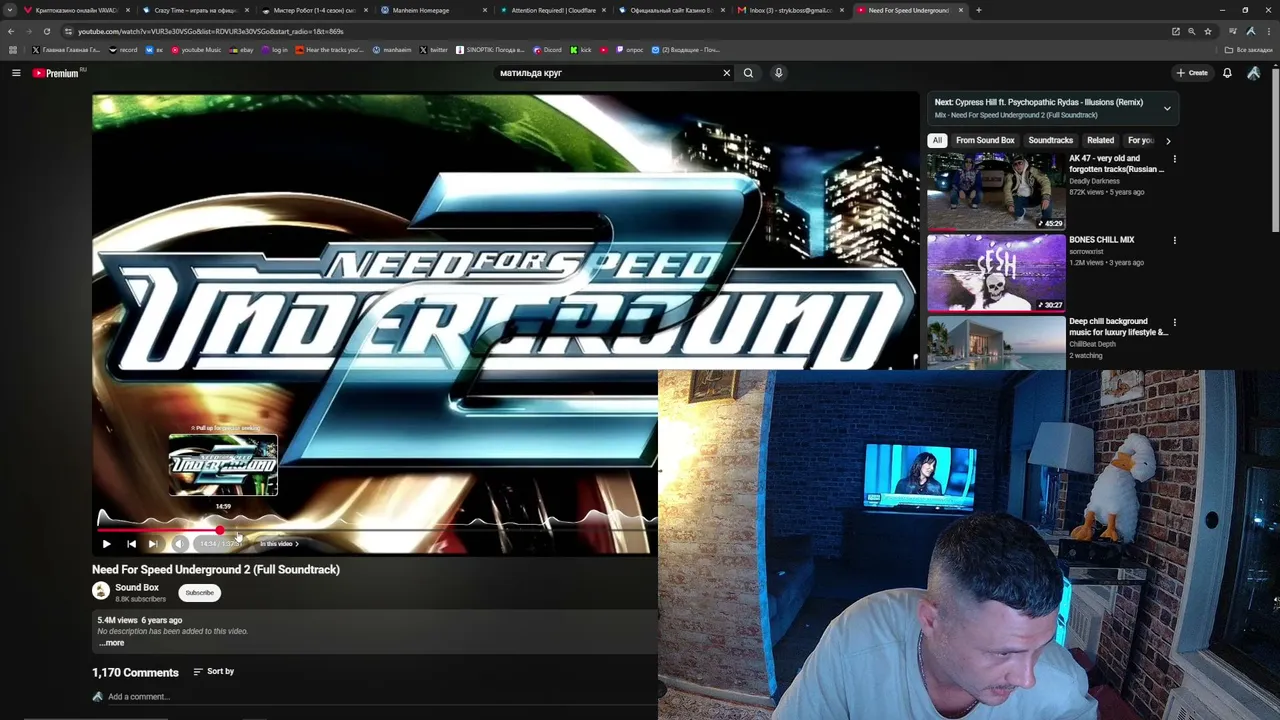Click the 5.4M views text

117,621
